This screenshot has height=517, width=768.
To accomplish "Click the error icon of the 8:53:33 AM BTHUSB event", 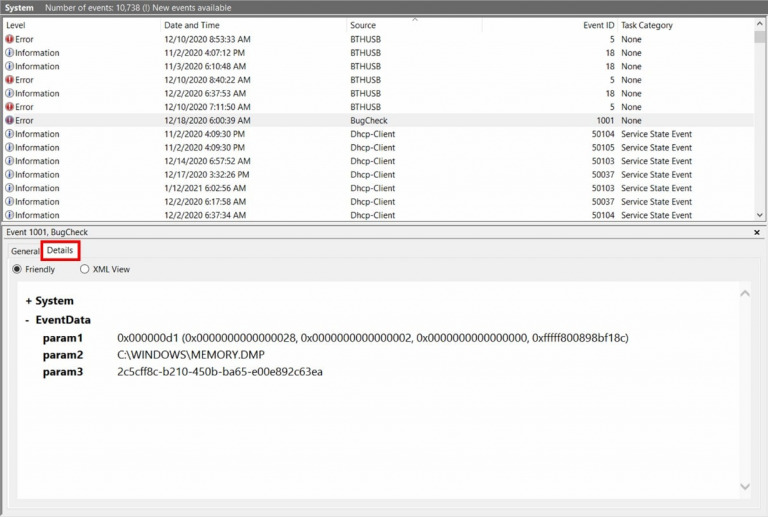I will (x=9, y=39).
